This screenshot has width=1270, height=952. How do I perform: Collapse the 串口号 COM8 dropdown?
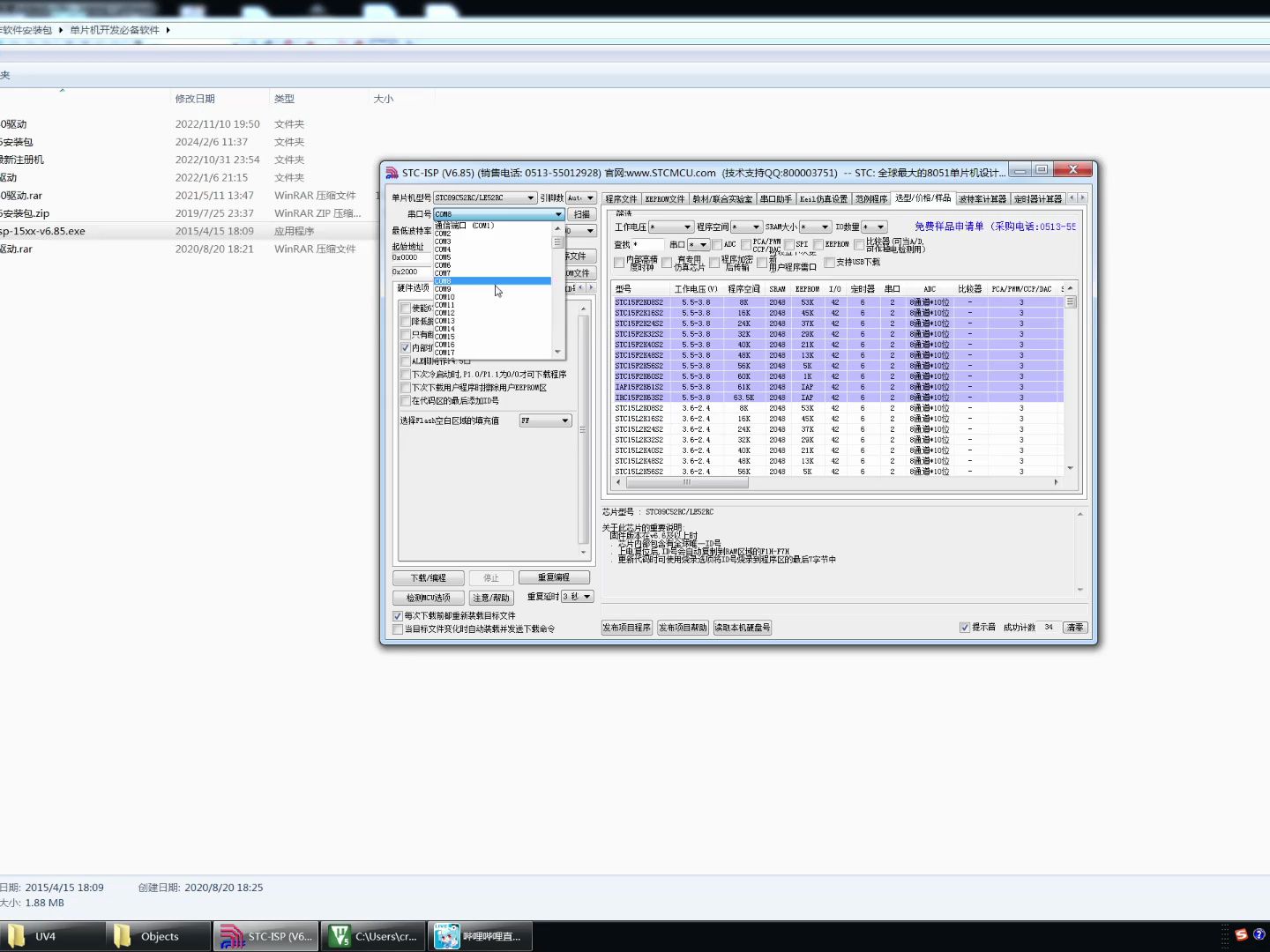point(499,214)
